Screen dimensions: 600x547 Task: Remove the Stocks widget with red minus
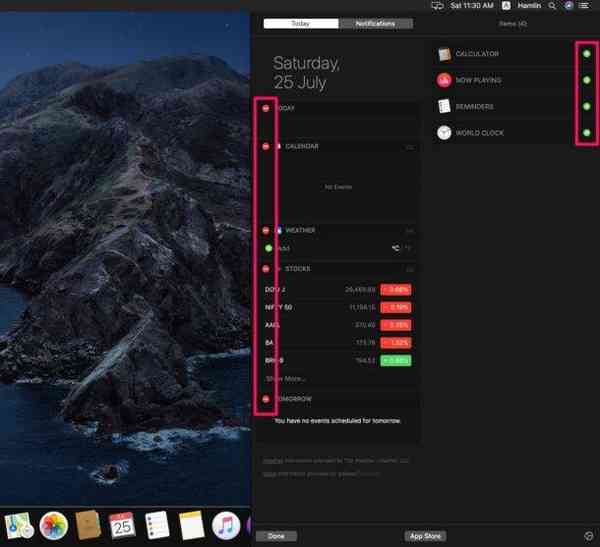pyautogui.click(x=266, y=269)
